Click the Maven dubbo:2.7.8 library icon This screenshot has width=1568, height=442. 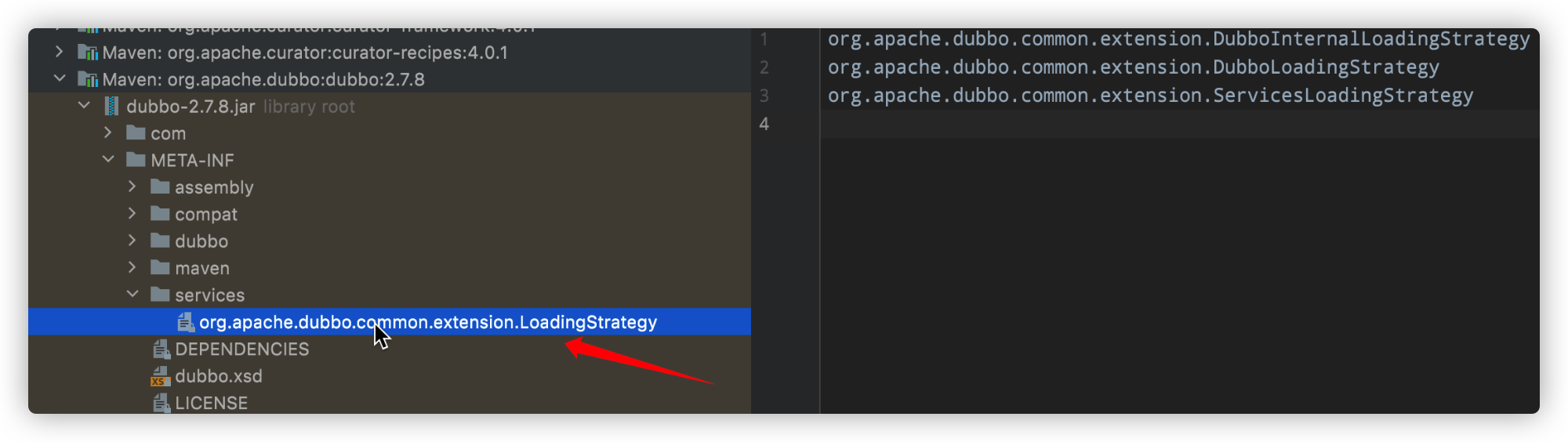(x=88, y=80)
